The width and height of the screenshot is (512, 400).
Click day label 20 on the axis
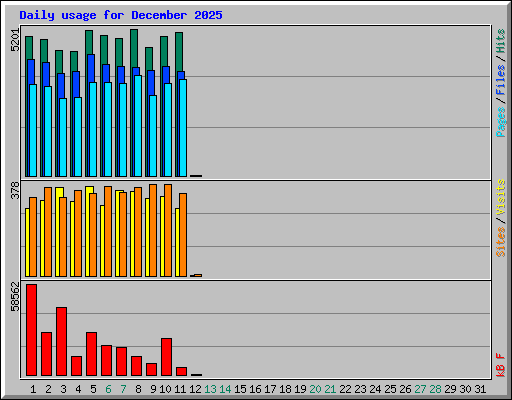pyautogui.click(x=315, y=389)
